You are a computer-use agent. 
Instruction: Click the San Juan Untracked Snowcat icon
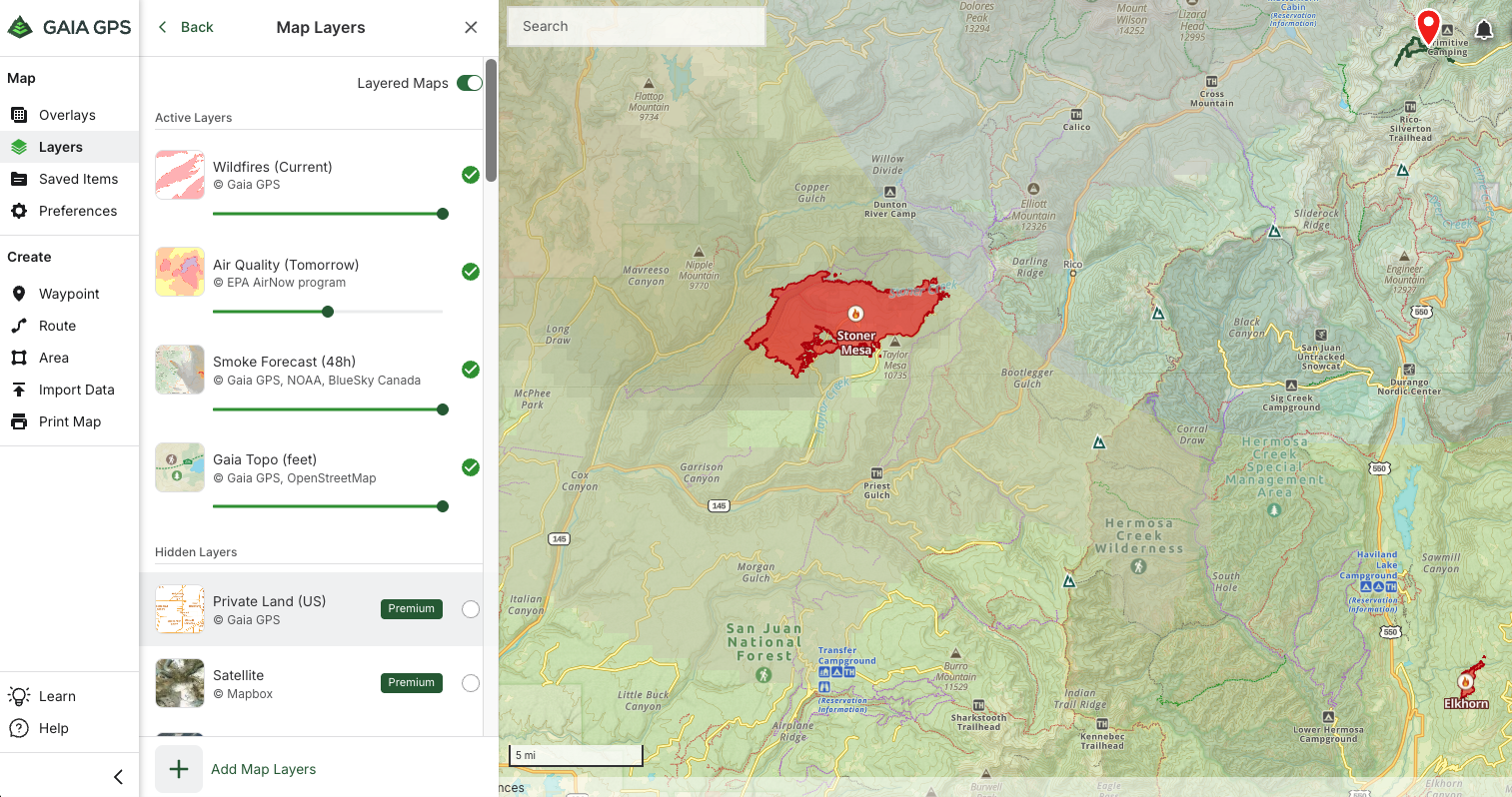point(1321,336)
